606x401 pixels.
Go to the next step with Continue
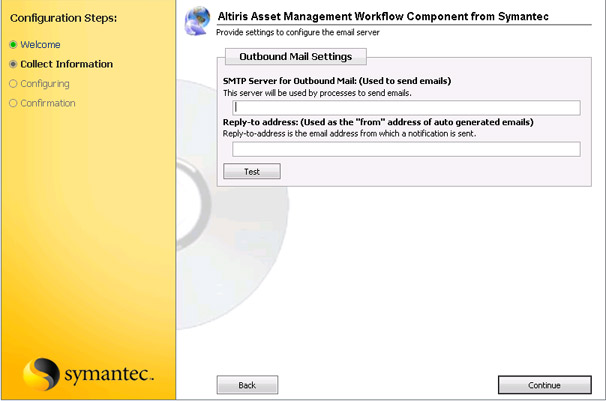tap(544, 385)
